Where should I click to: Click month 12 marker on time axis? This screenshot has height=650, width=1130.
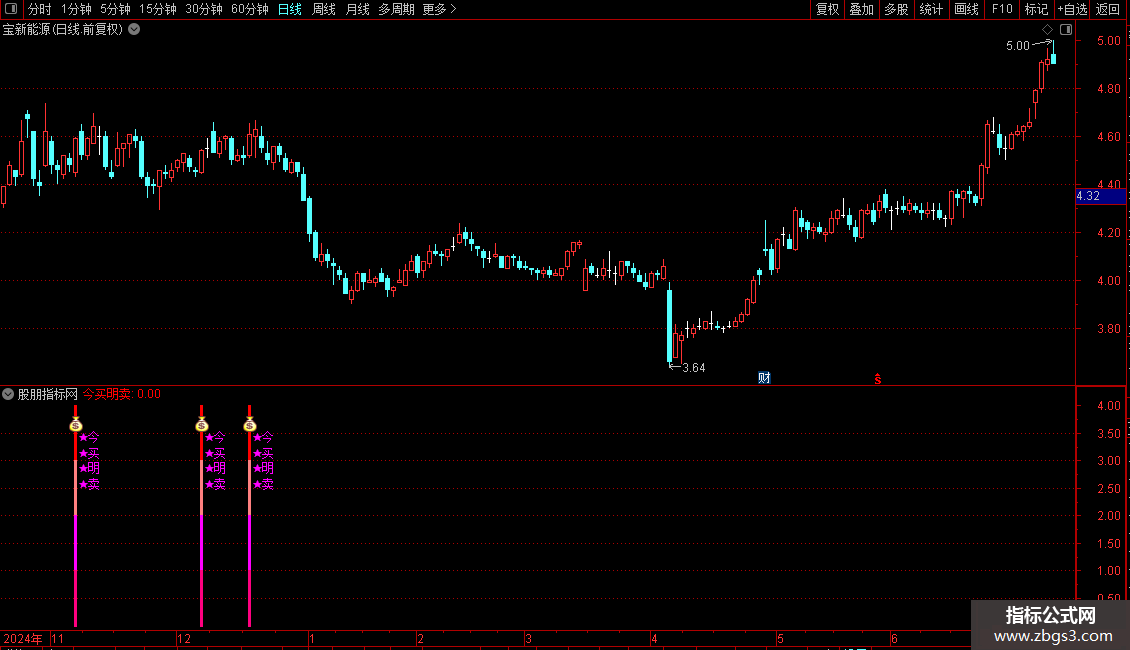click(x=184, y=638)
